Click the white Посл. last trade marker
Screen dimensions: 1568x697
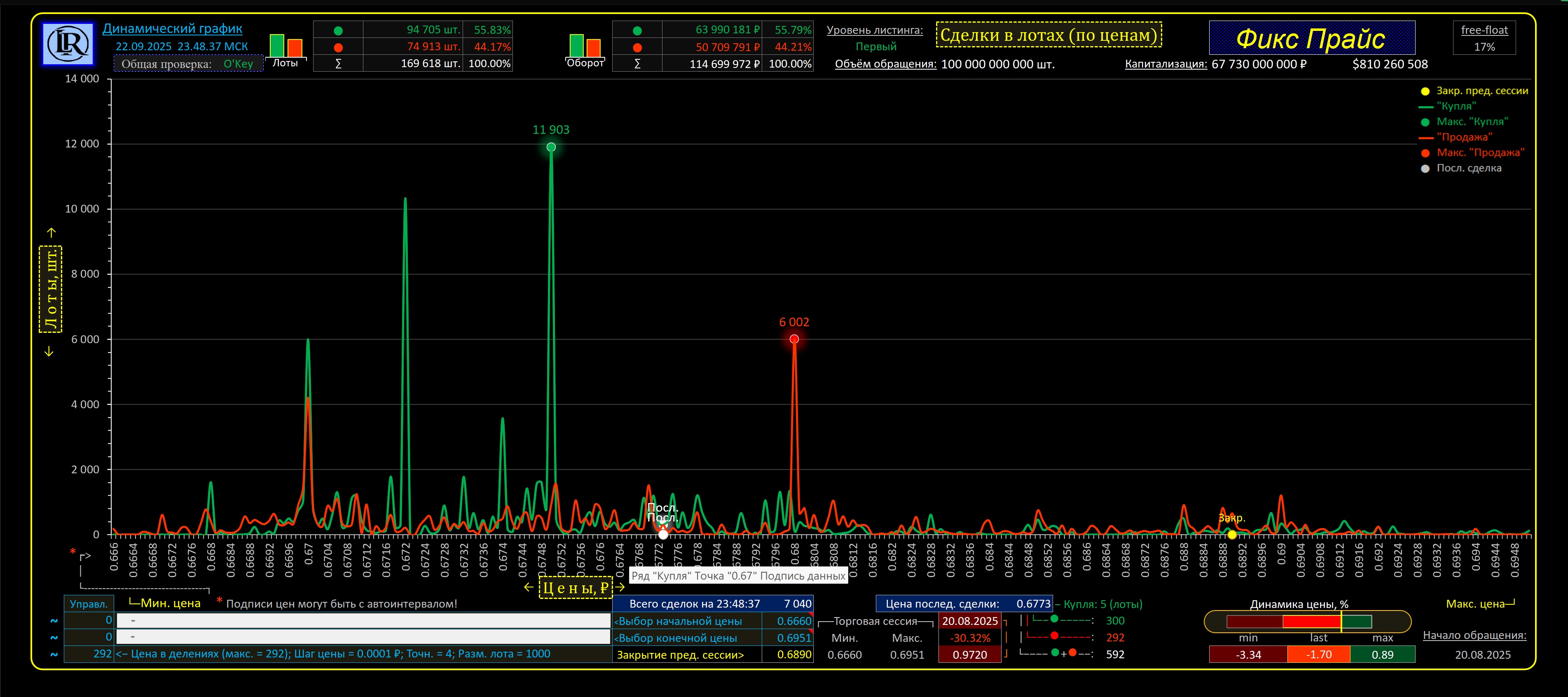pos(663,534)
